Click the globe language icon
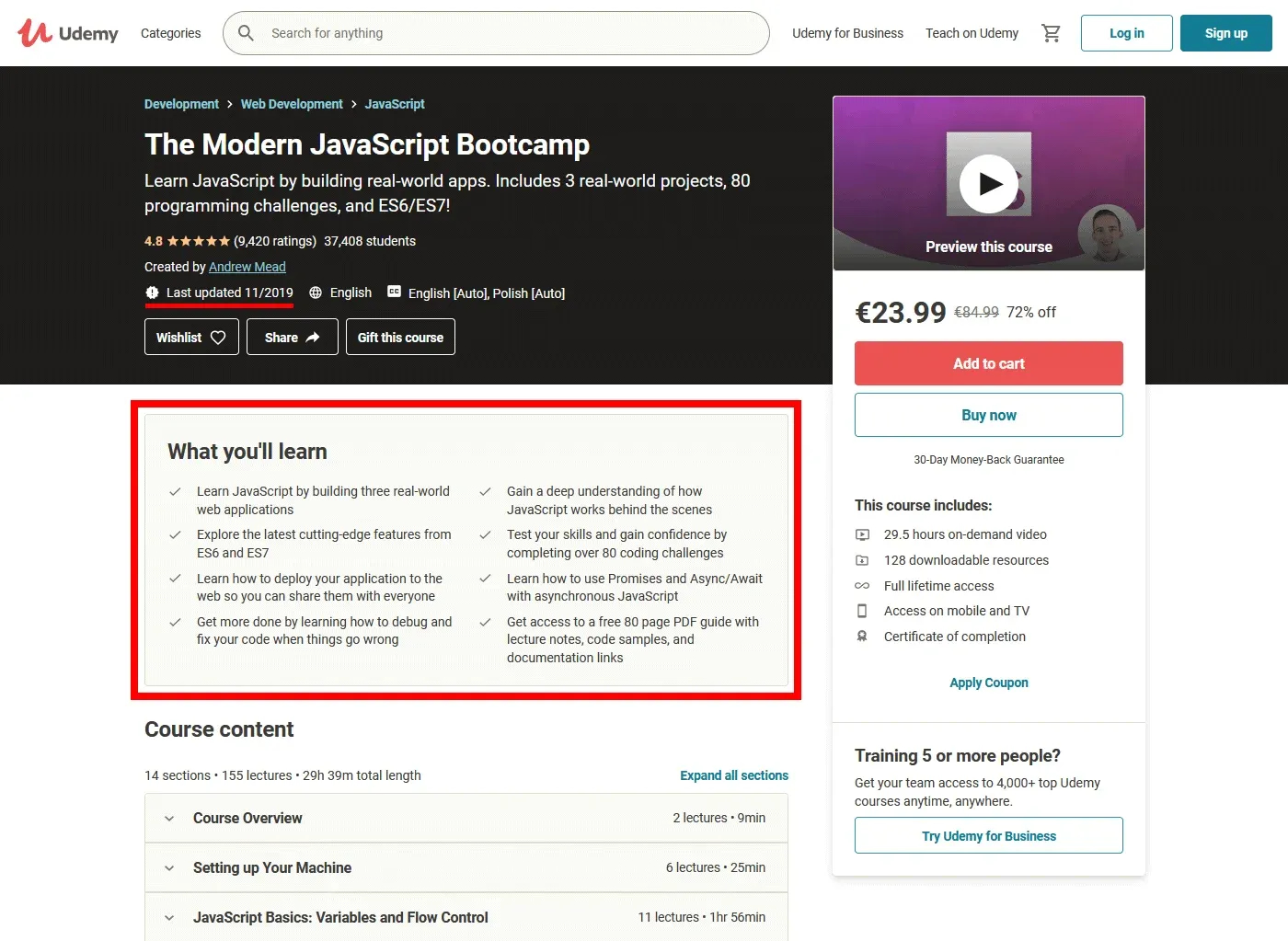 316,293
